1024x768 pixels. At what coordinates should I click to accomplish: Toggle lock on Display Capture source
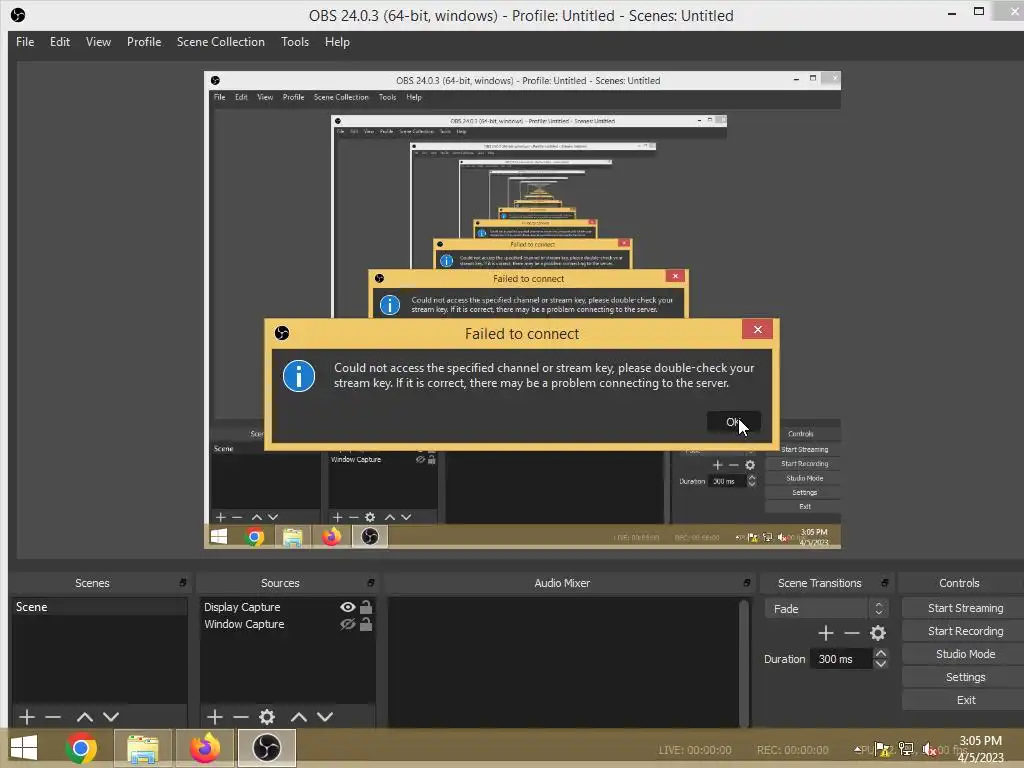[x=366, y=607]
